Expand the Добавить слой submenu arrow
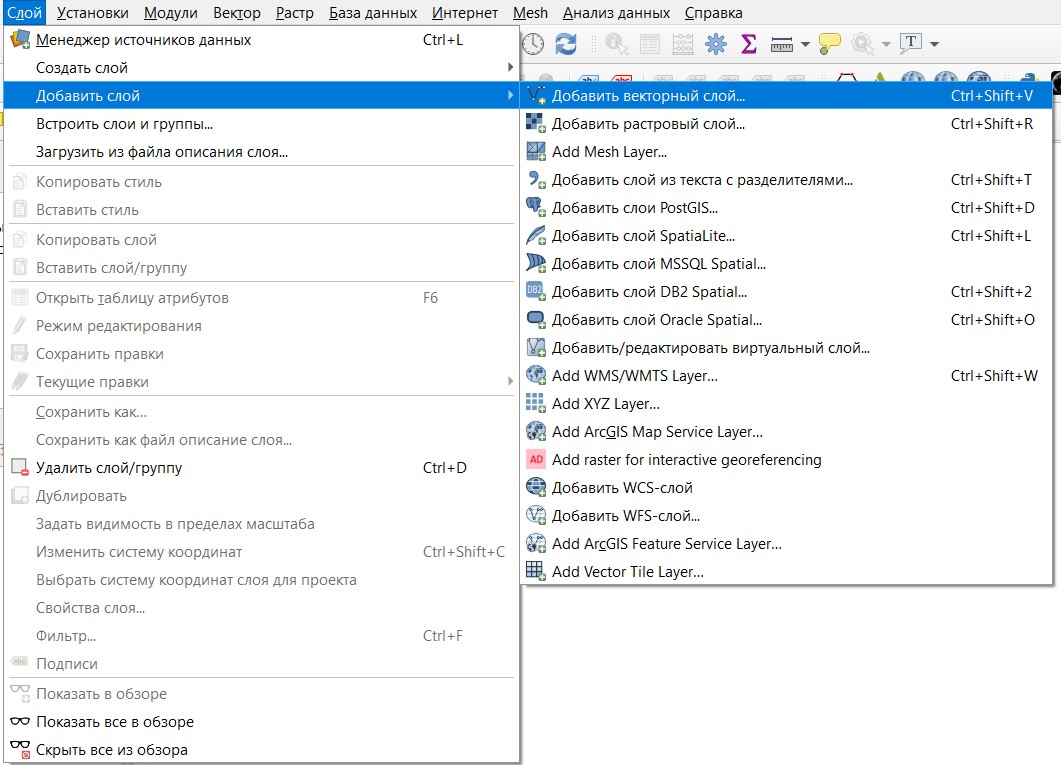1061x765 pixels. click(510, 95)
